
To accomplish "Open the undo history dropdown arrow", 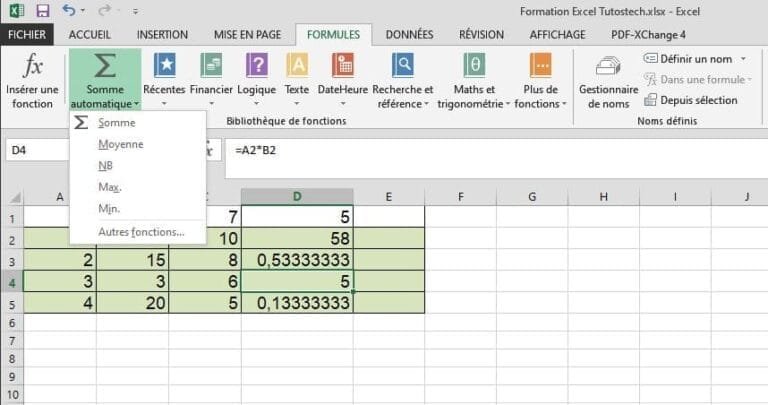I will (83, 11).
